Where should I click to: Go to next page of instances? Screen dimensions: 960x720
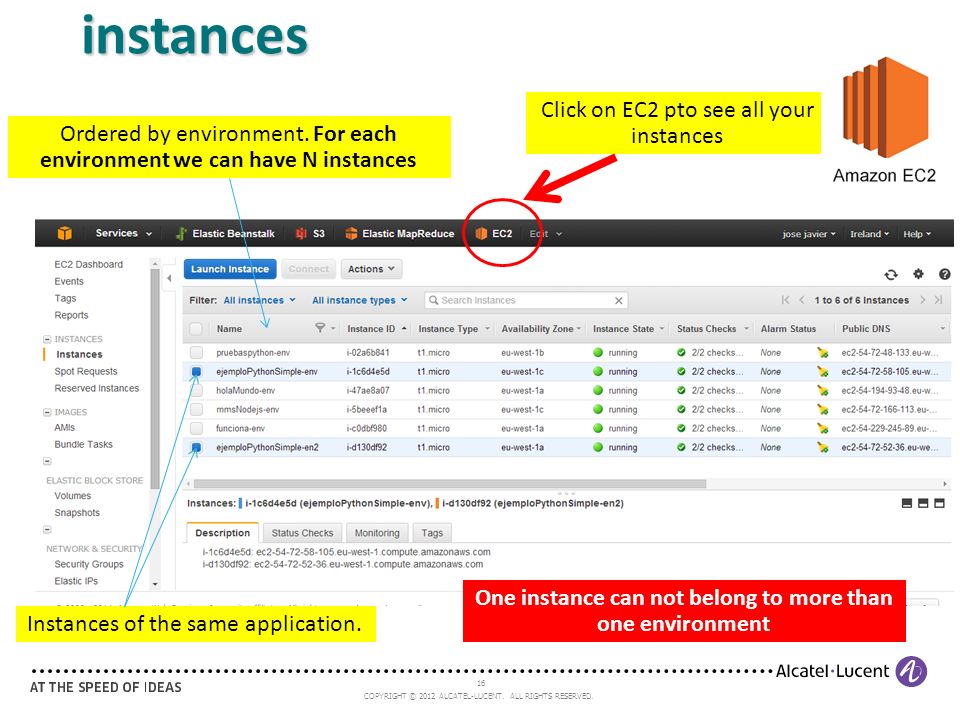(x=923, y=300)
